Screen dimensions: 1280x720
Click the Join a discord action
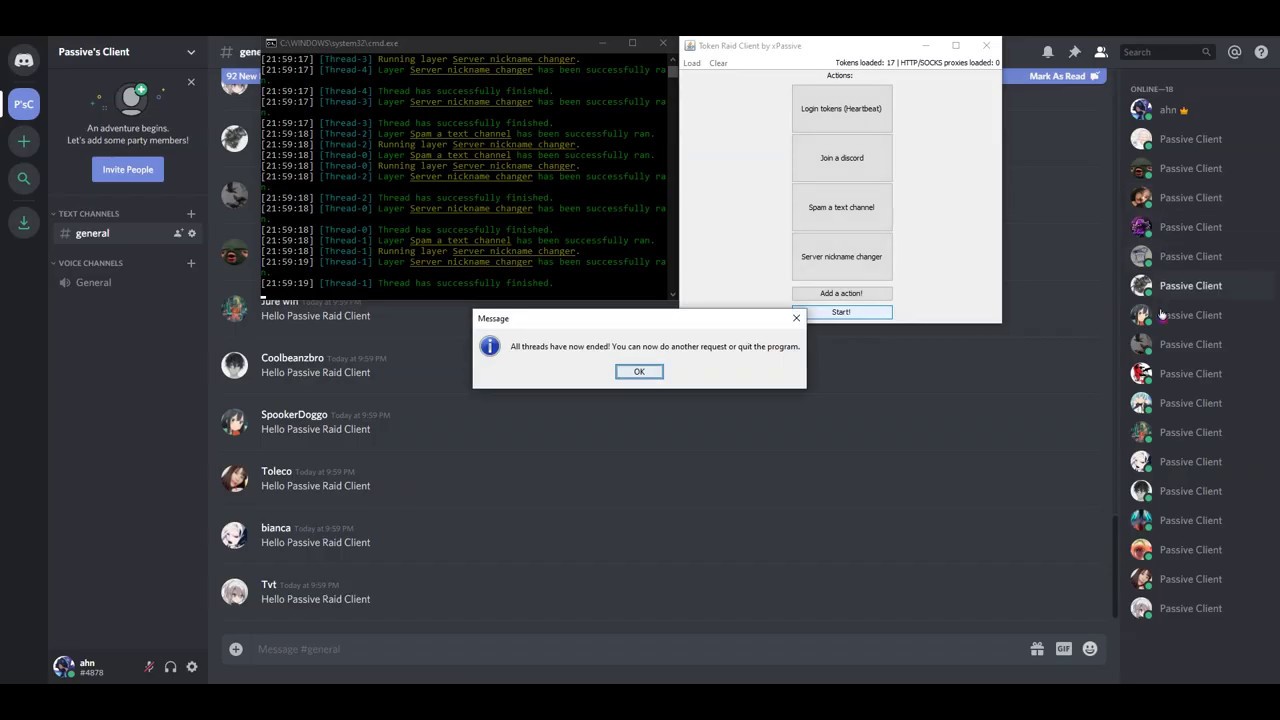(841, 158)
